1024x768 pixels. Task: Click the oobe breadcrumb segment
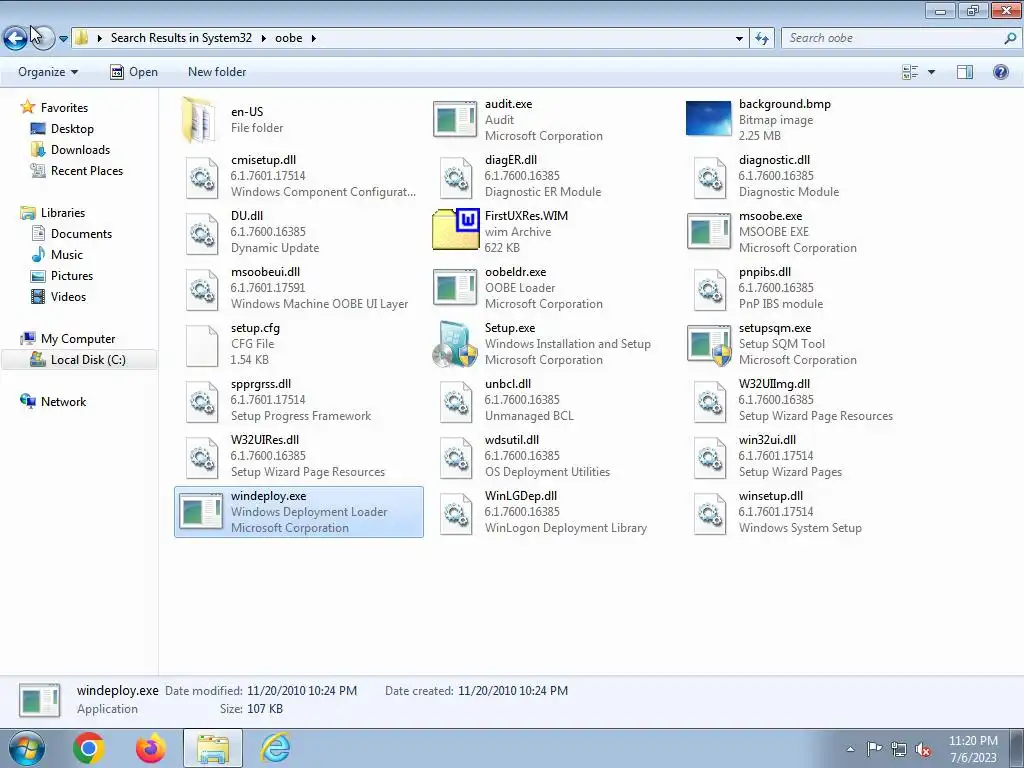289,38
